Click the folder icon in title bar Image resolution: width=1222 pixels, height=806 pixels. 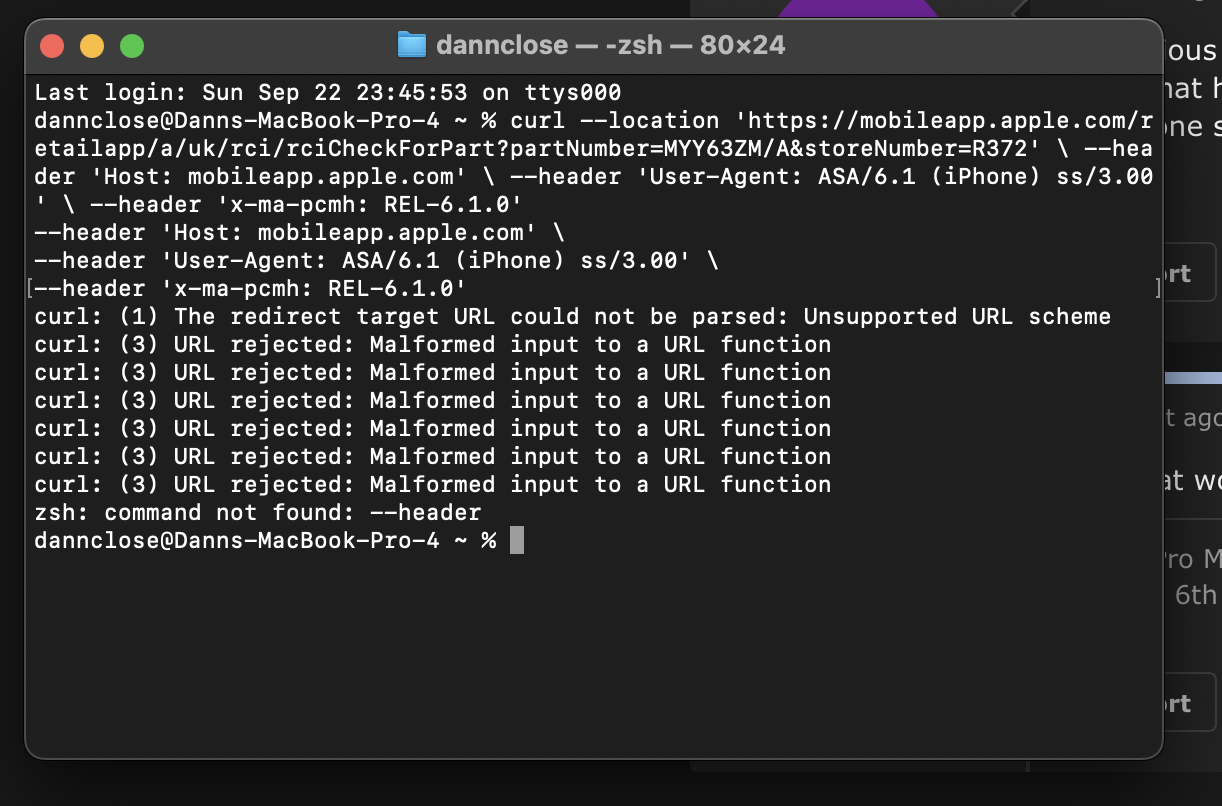click(x=411, y=45)
